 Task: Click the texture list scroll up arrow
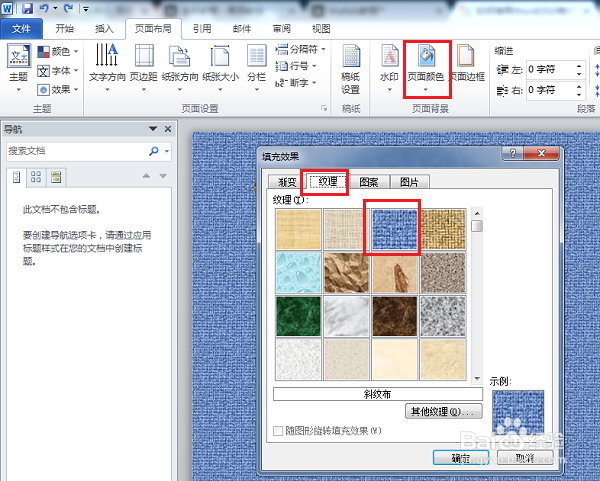tap(477, 214)
